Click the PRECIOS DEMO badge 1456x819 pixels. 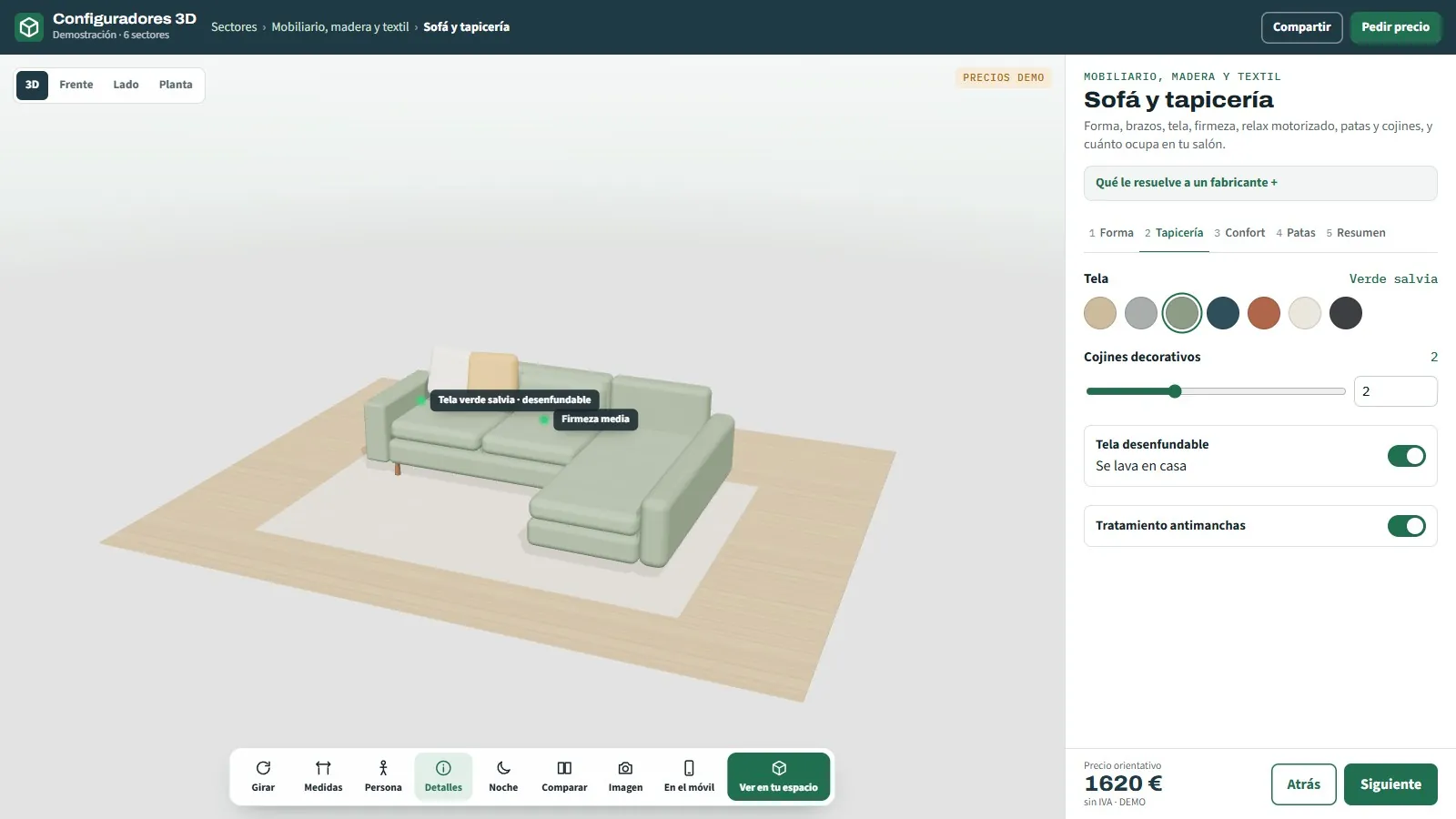1004,78
